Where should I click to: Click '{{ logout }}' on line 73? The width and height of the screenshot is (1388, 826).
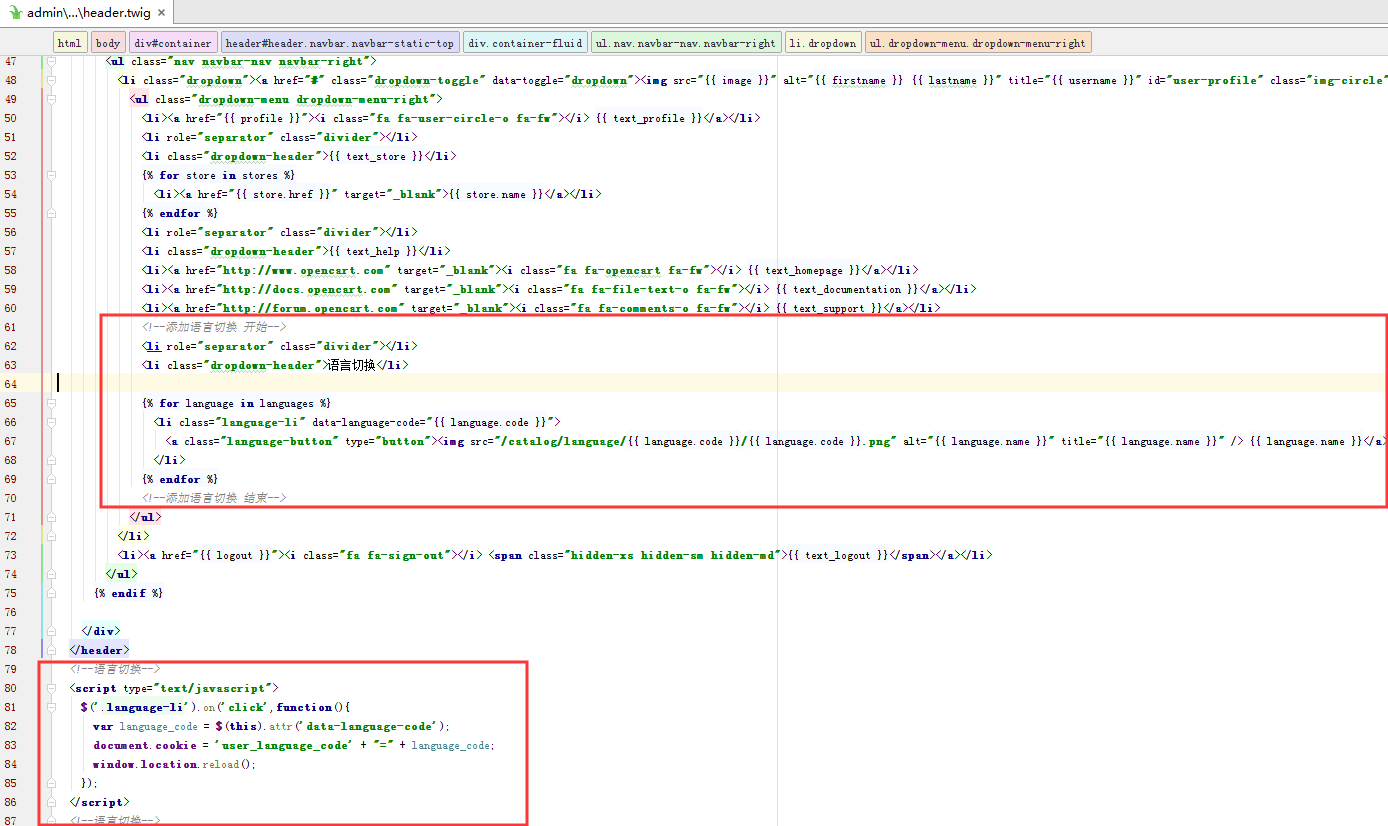tap(236, 555)
